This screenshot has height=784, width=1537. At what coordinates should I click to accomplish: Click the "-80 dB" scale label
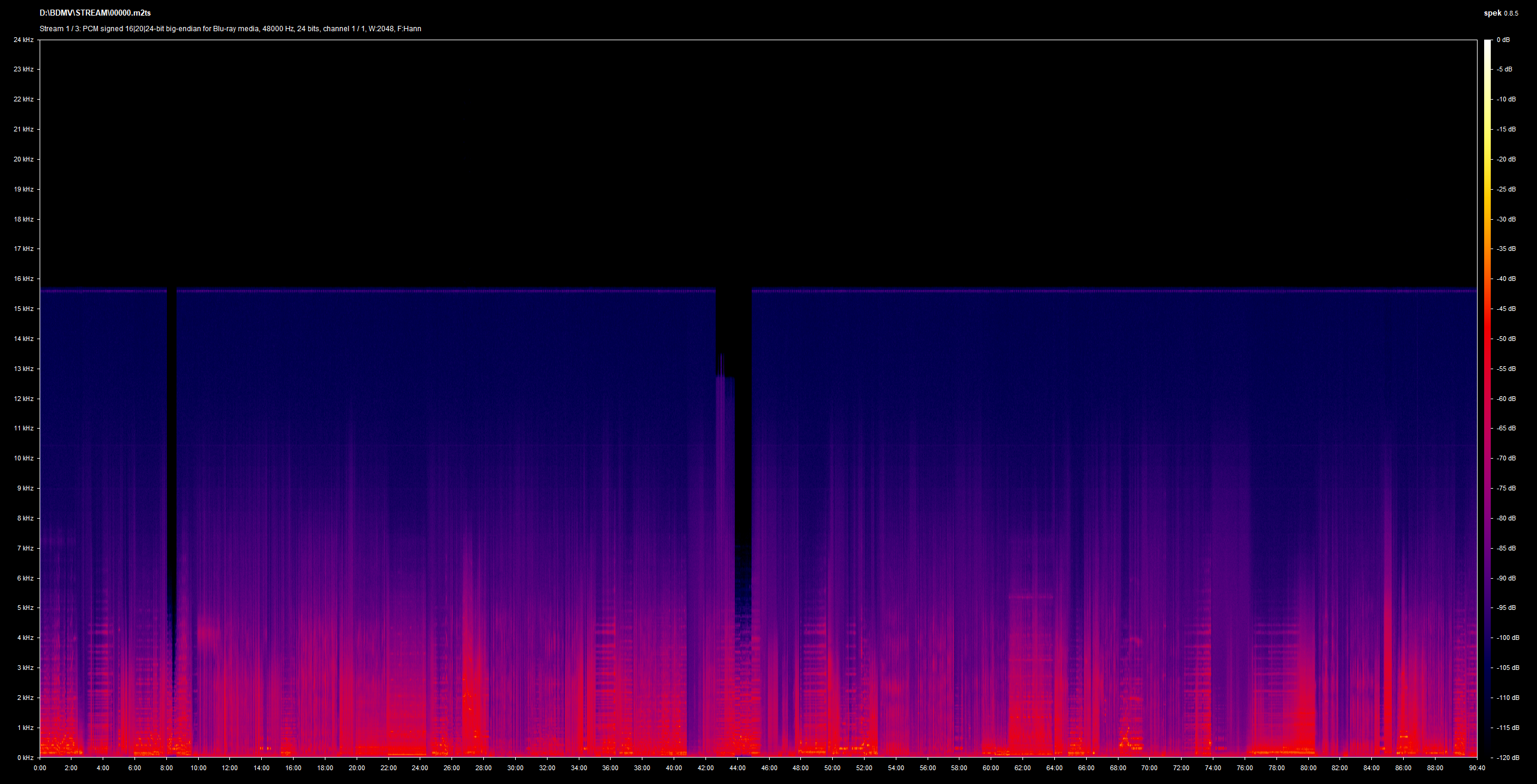click(x=1506, y=519)
